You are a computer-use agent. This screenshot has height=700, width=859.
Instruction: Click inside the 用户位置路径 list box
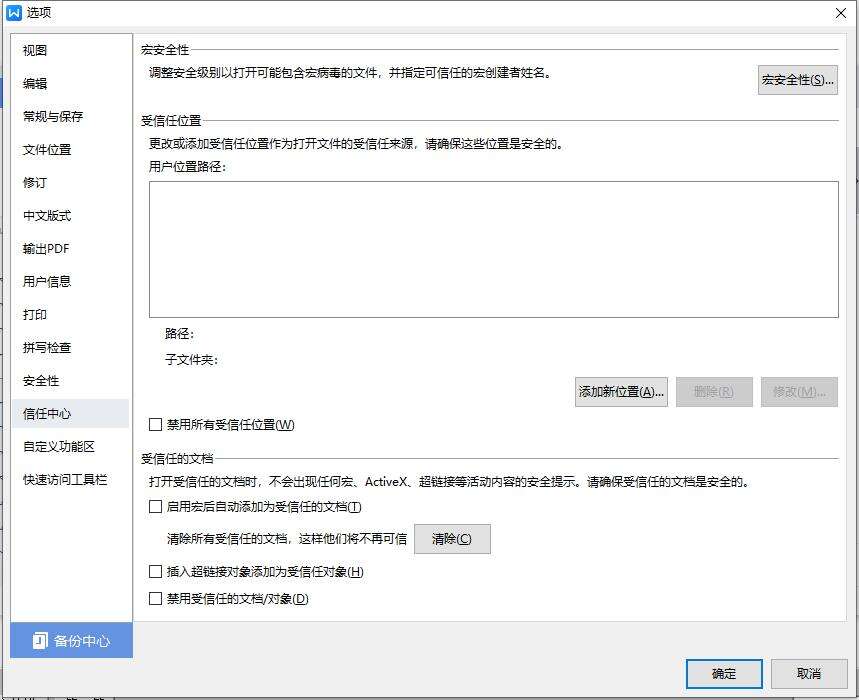tap(494, 249)
